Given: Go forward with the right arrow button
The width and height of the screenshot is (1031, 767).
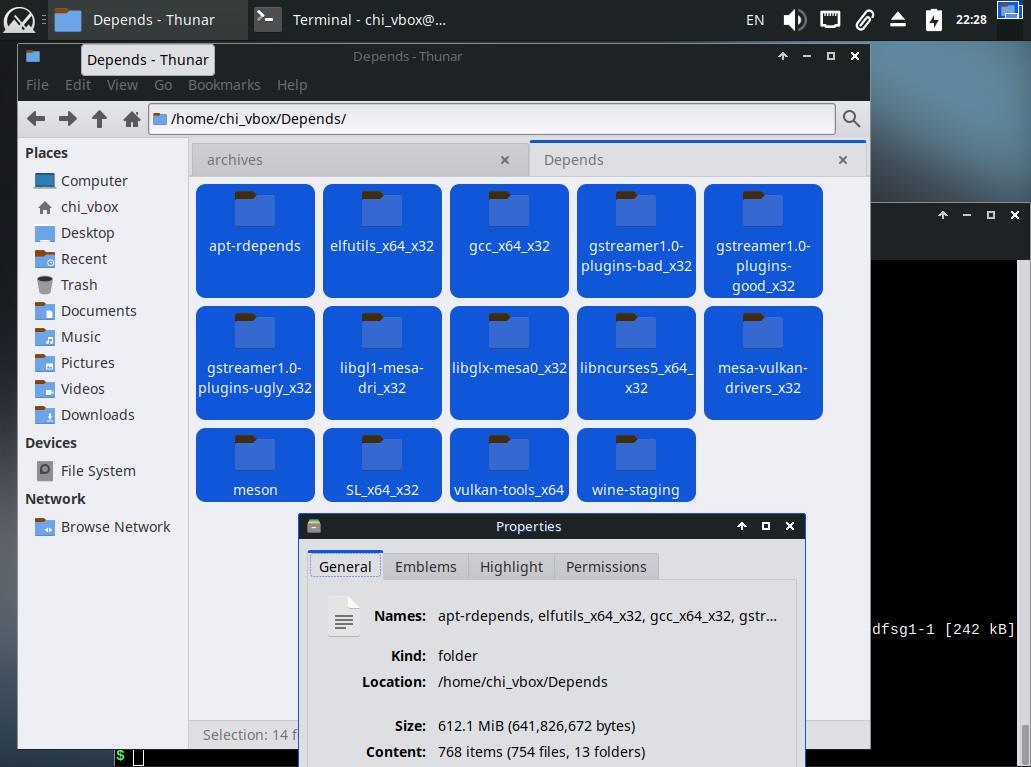Looking at the screenshot, I should coord(68,119).
